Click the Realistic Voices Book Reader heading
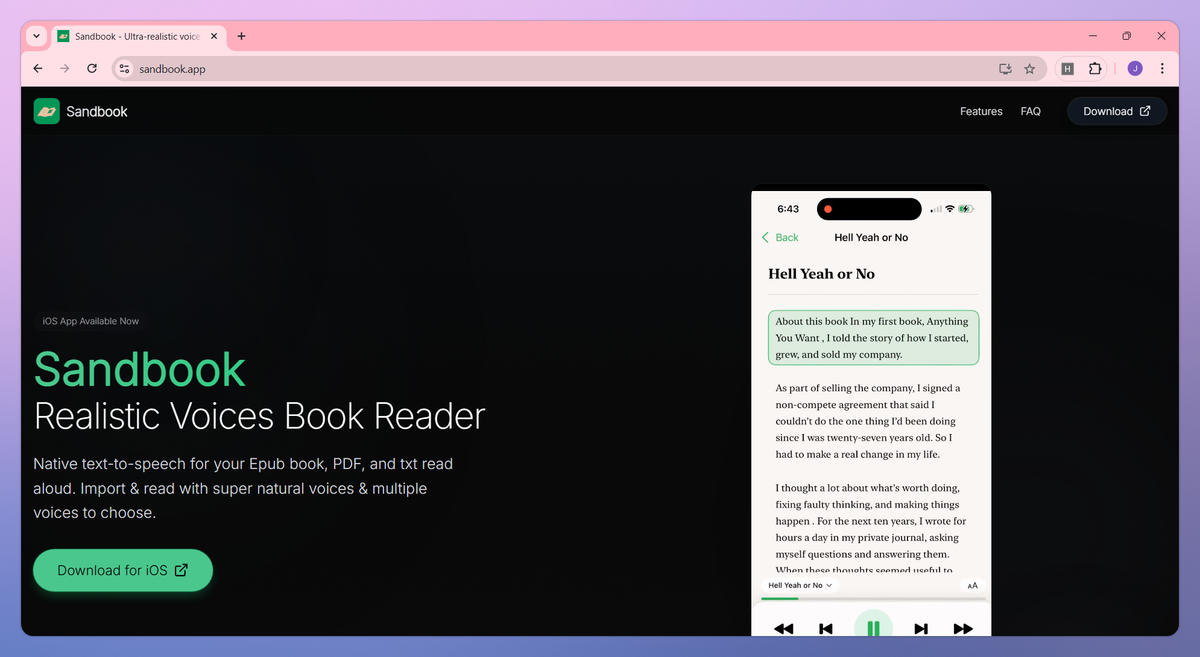Screen dimensions: 1200x657 pos(260,415)
